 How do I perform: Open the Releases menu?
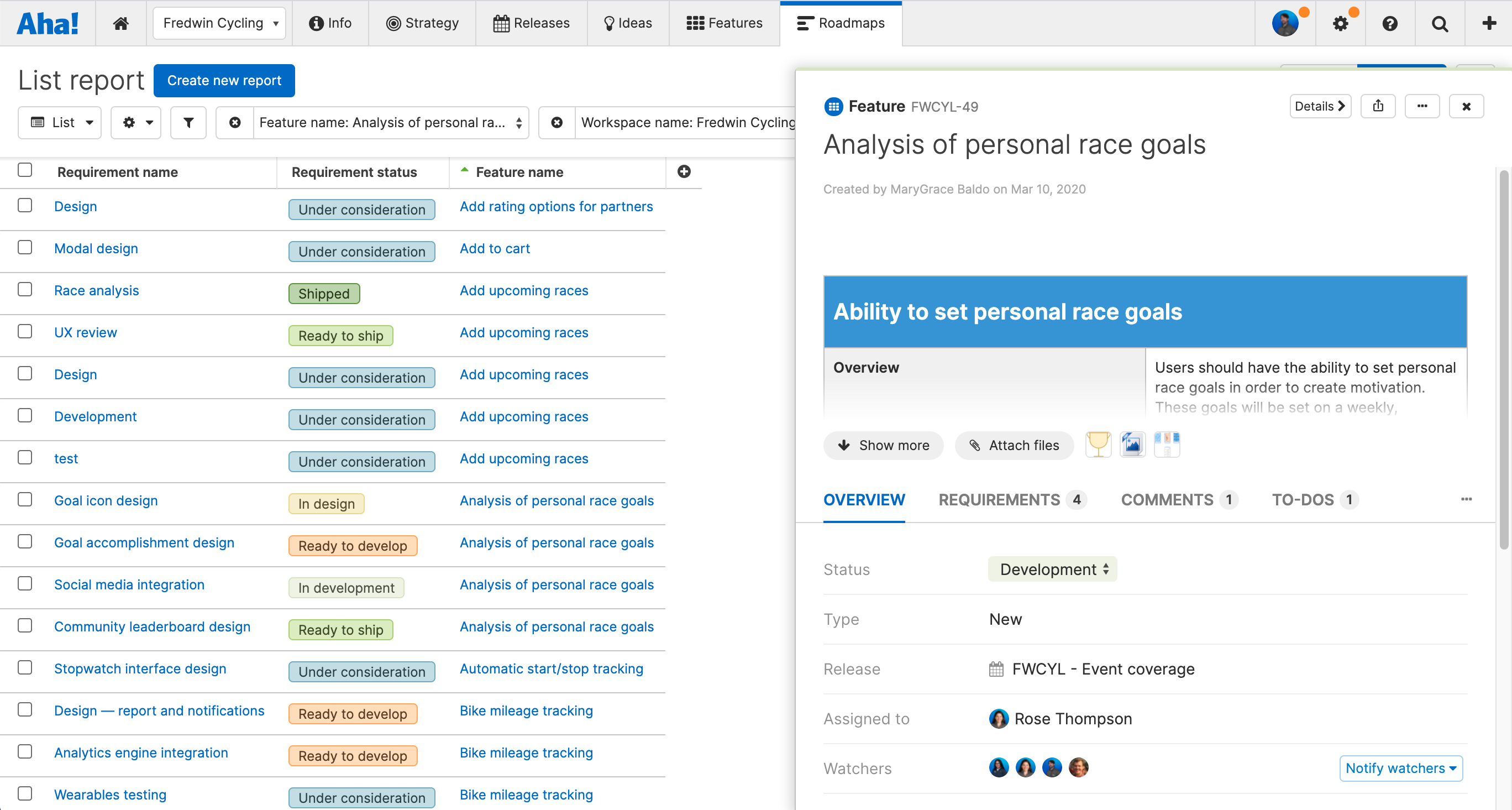point(531,23)
